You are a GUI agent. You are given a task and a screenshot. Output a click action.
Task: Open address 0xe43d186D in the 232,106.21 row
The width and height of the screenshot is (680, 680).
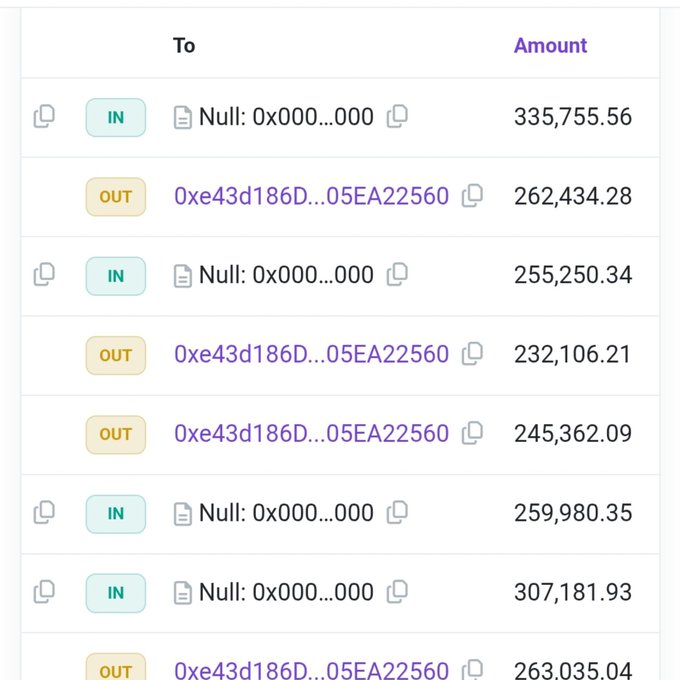[311, 354]
